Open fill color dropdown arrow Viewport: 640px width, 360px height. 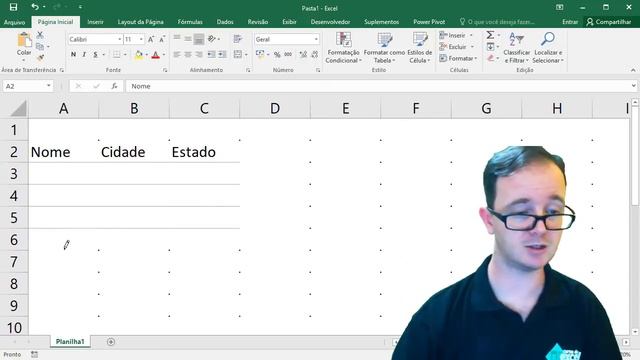tap(147, 55)
